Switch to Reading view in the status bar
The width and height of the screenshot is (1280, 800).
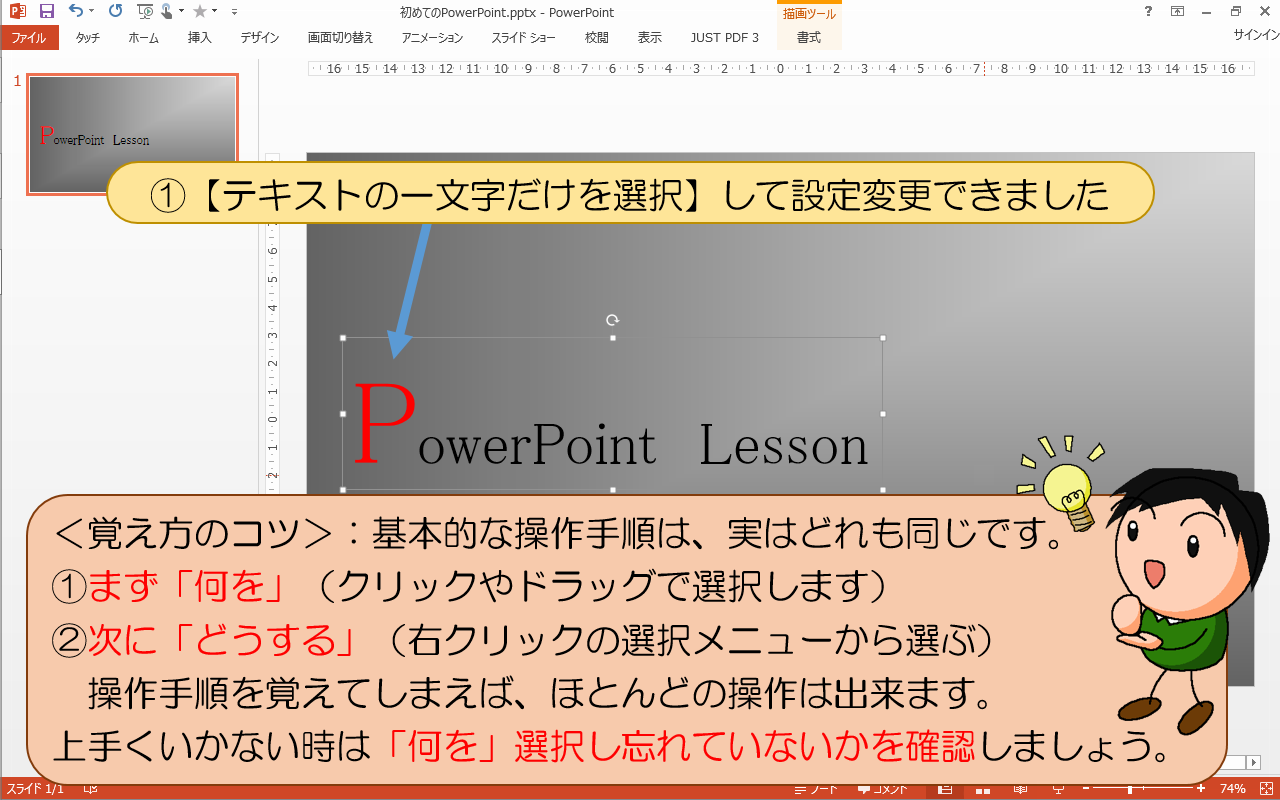(x=1020, y=789)
